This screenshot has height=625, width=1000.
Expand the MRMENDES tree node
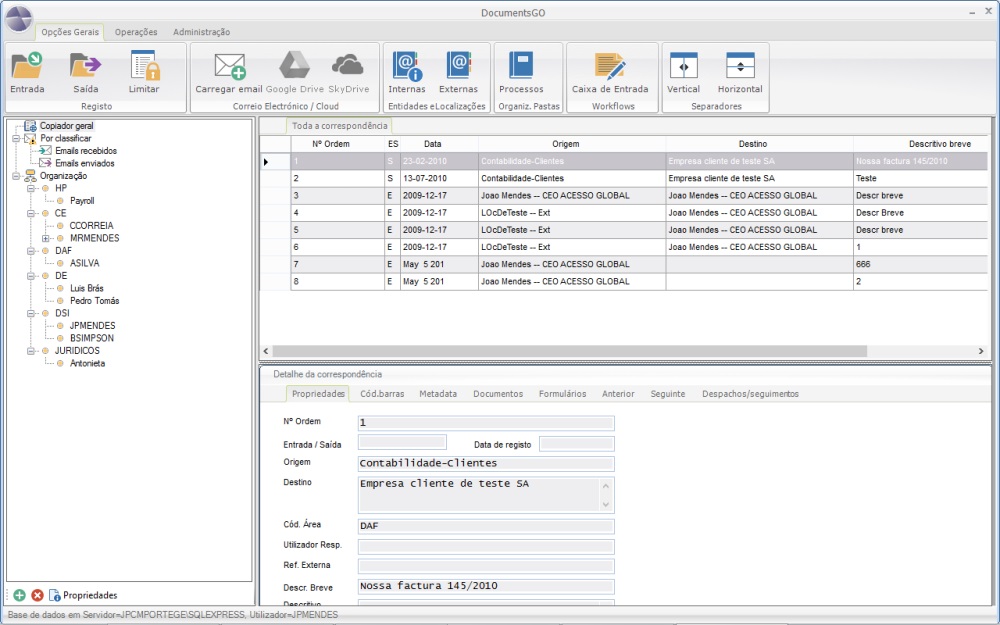click(x=46, y=238)
